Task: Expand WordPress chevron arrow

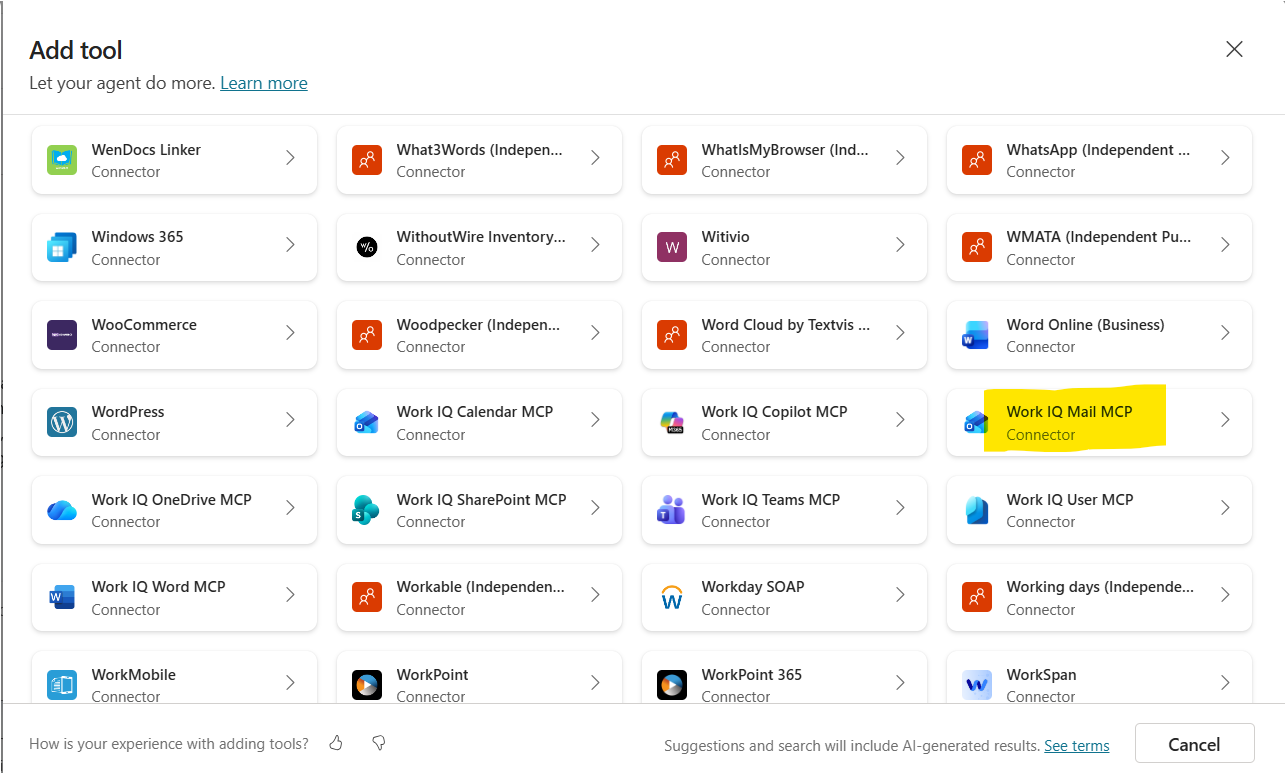Action: pyautogui.click(x=290, y=420)
